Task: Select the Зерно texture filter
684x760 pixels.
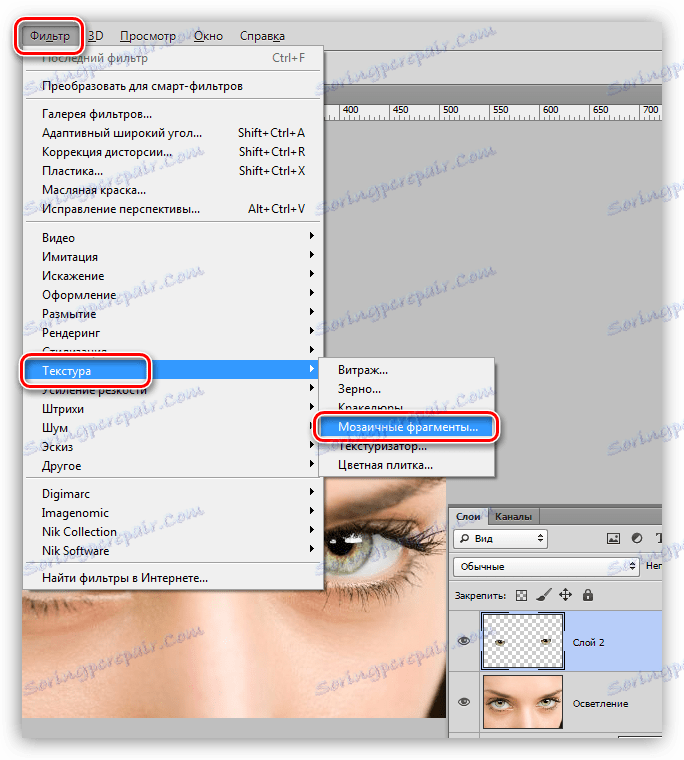Action: [x=406, y=389]
